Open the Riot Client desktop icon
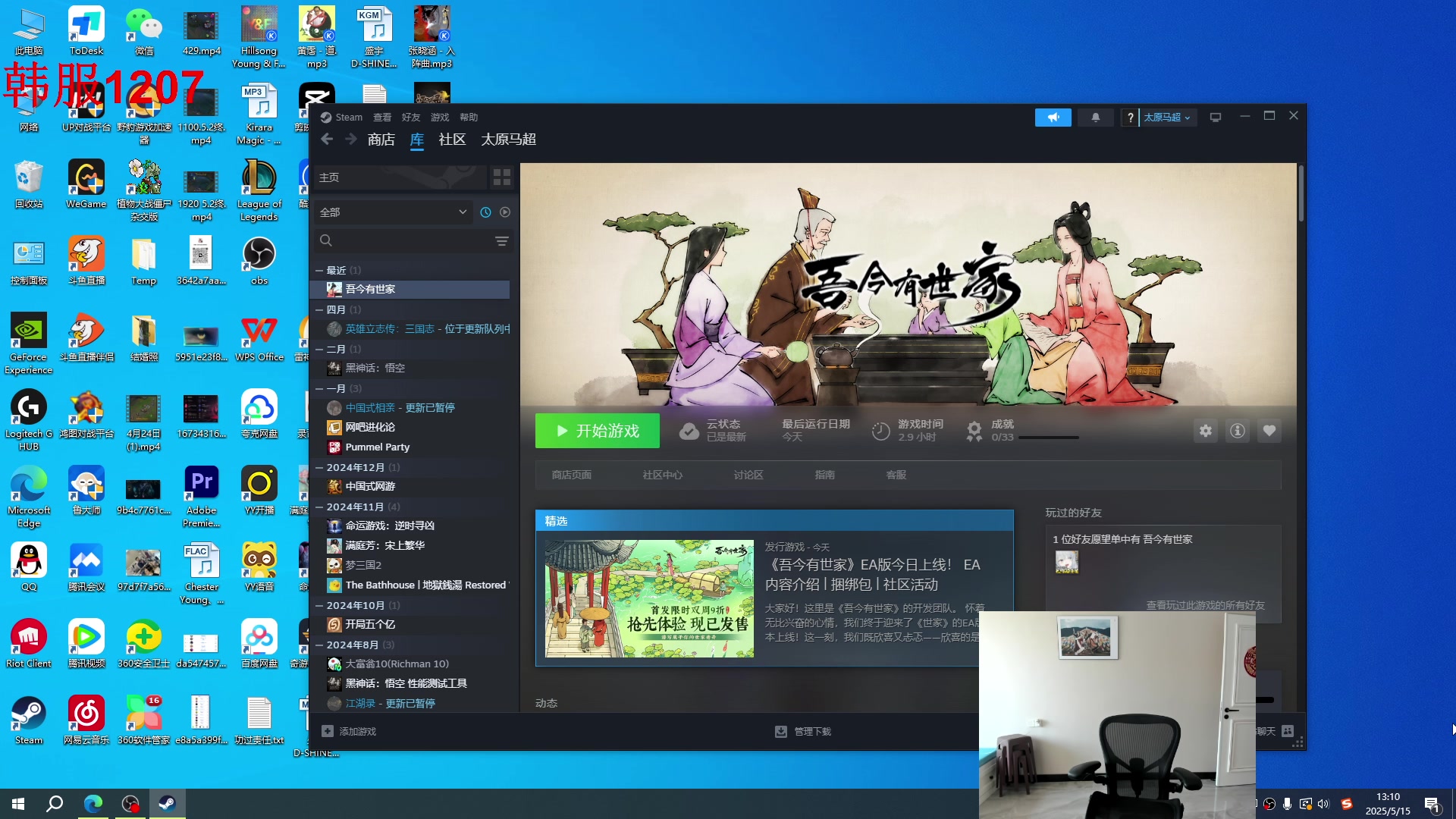The width and height of the screenshot is (1456, 819). [x=29, y=644]
